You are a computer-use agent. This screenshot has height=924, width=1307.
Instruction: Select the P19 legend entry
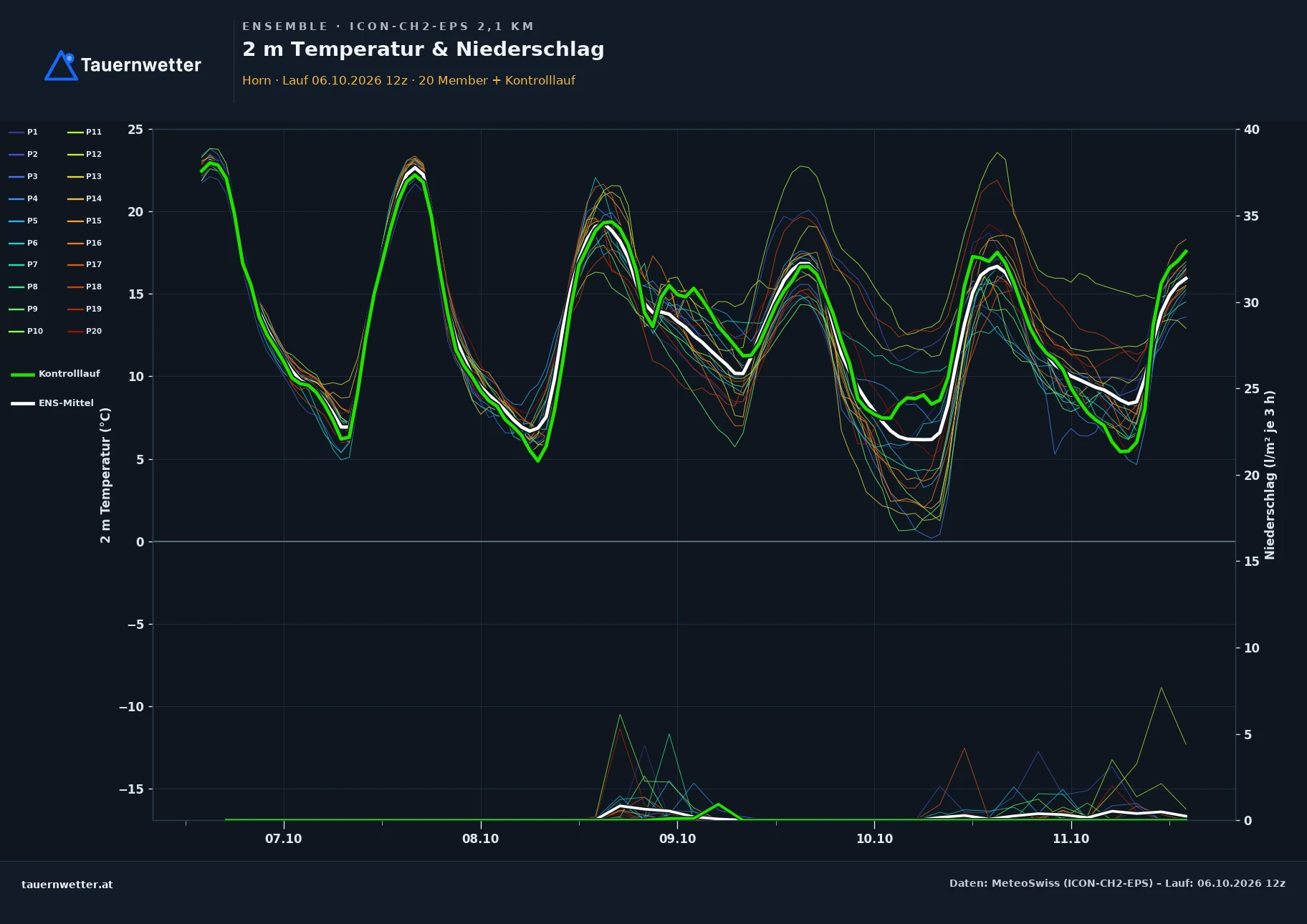pyautogui.click(x=85, y=309)
